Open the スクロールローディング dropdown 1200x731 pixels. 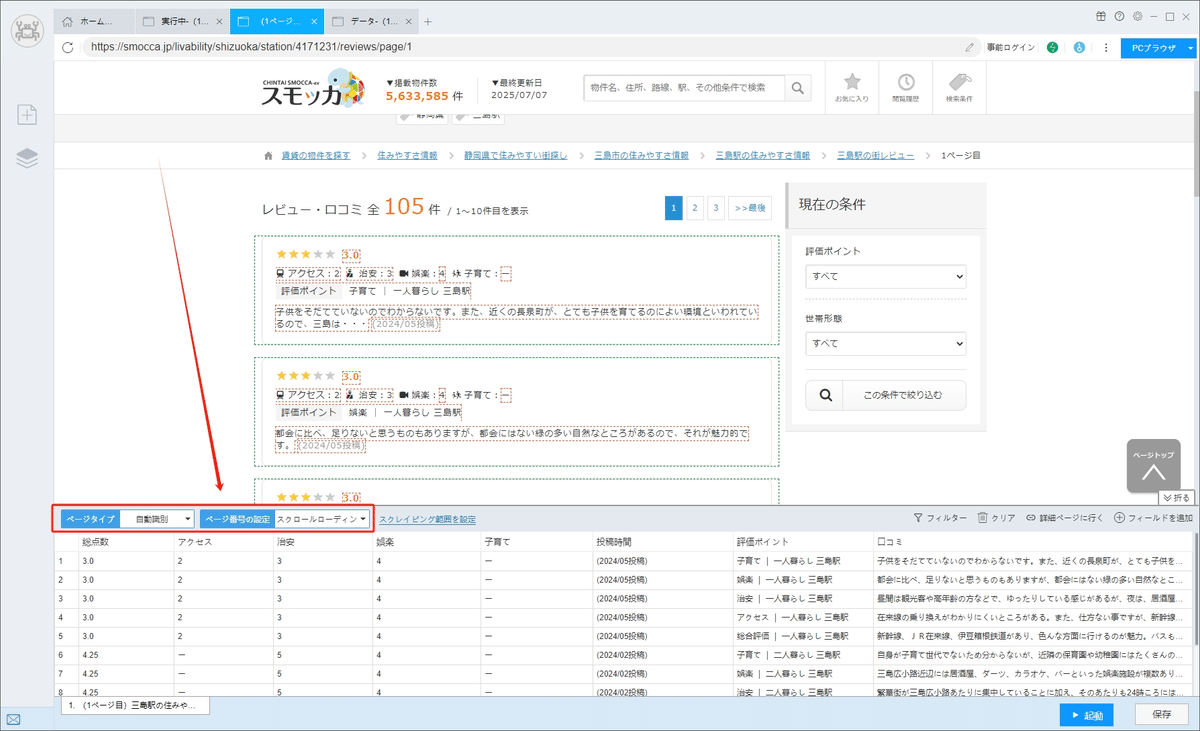321,519
